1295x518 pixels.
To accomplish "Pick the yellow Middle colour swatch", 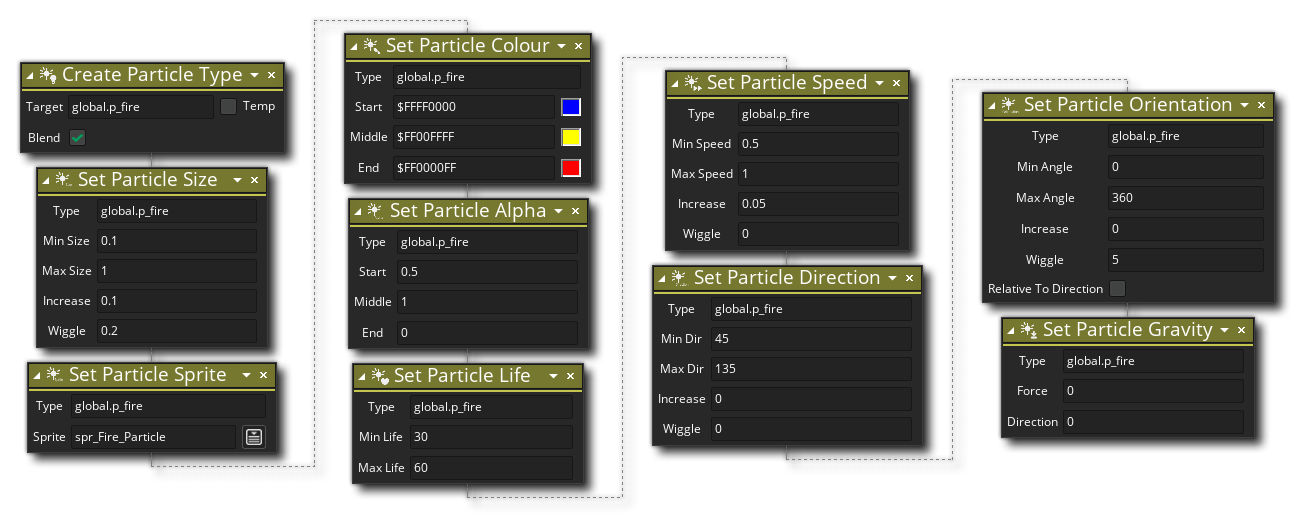I will (571, 137).
